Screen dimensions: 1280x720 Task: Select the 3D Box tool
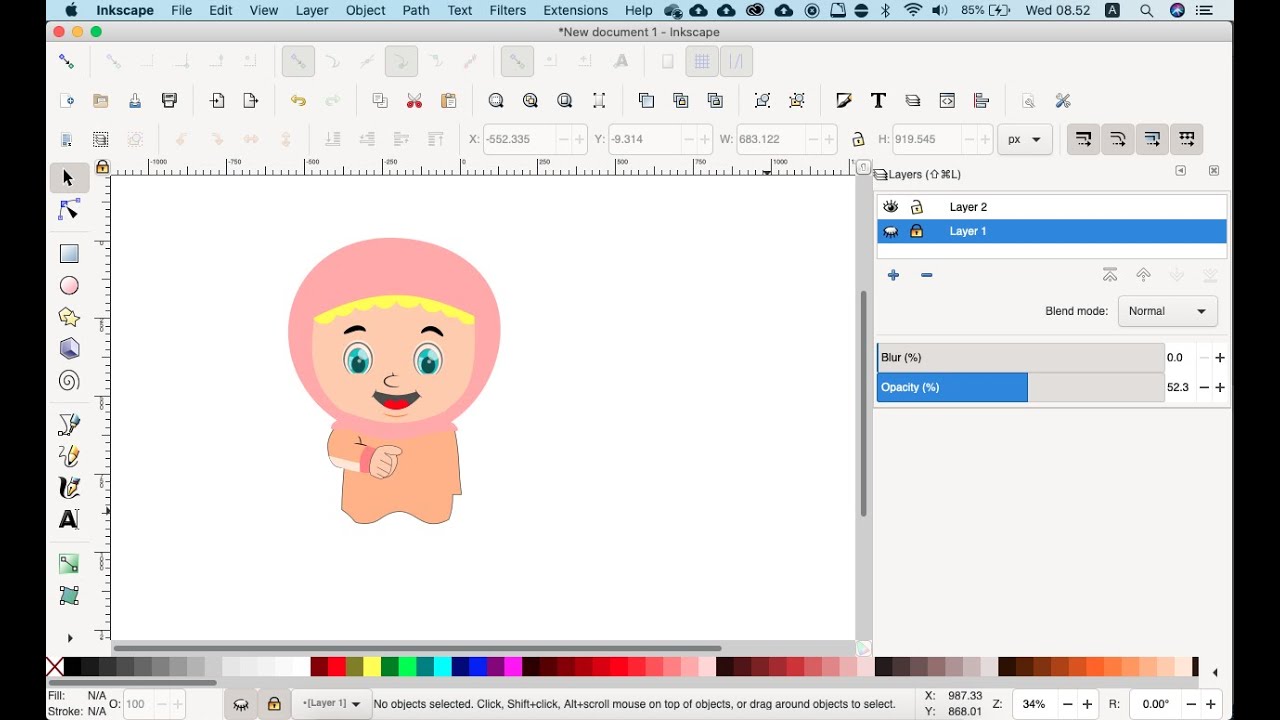coord(68,349)
